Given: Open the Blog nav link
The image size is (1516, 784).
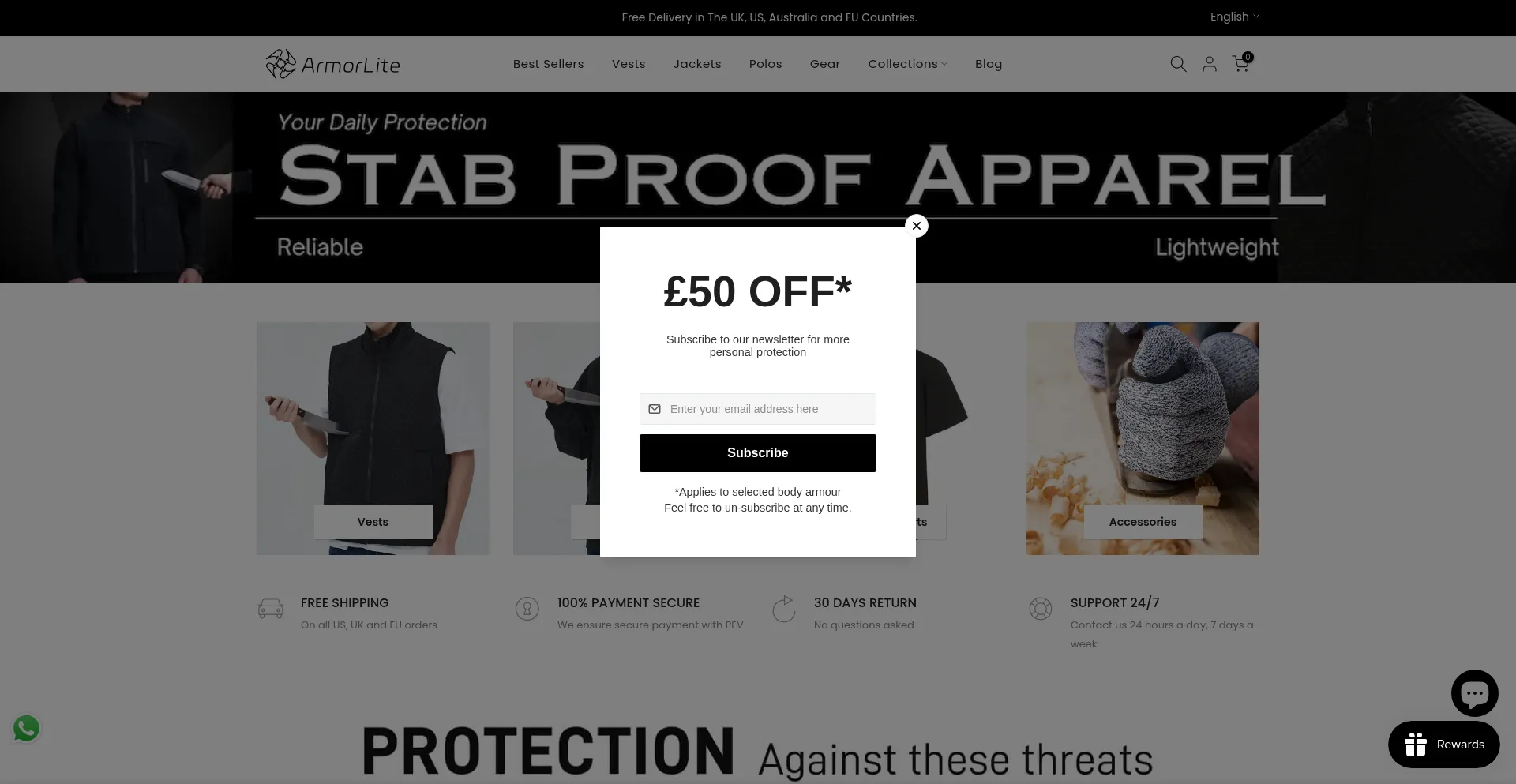Looking at the screenshot, I should [x=989, y=64].
